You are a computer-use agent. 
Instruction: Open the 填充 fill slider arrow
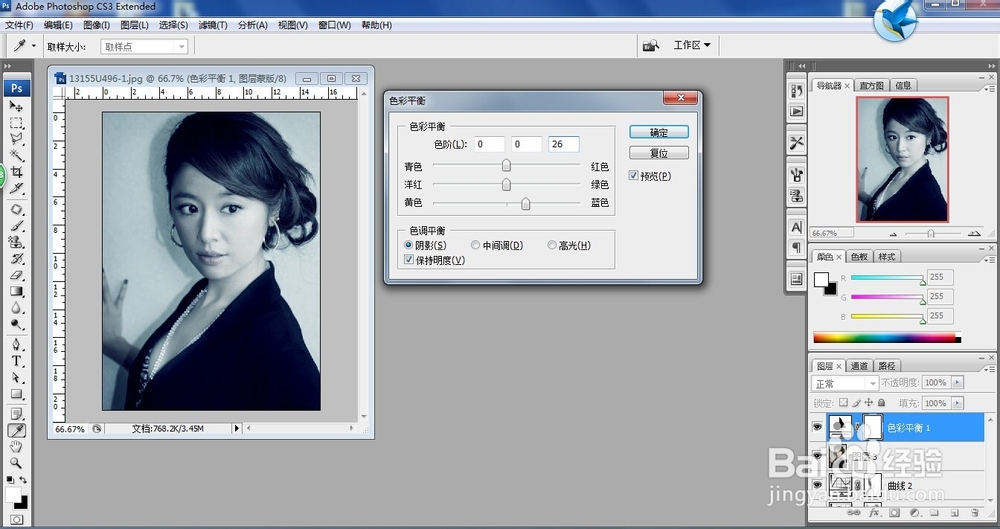pos(957,403)
